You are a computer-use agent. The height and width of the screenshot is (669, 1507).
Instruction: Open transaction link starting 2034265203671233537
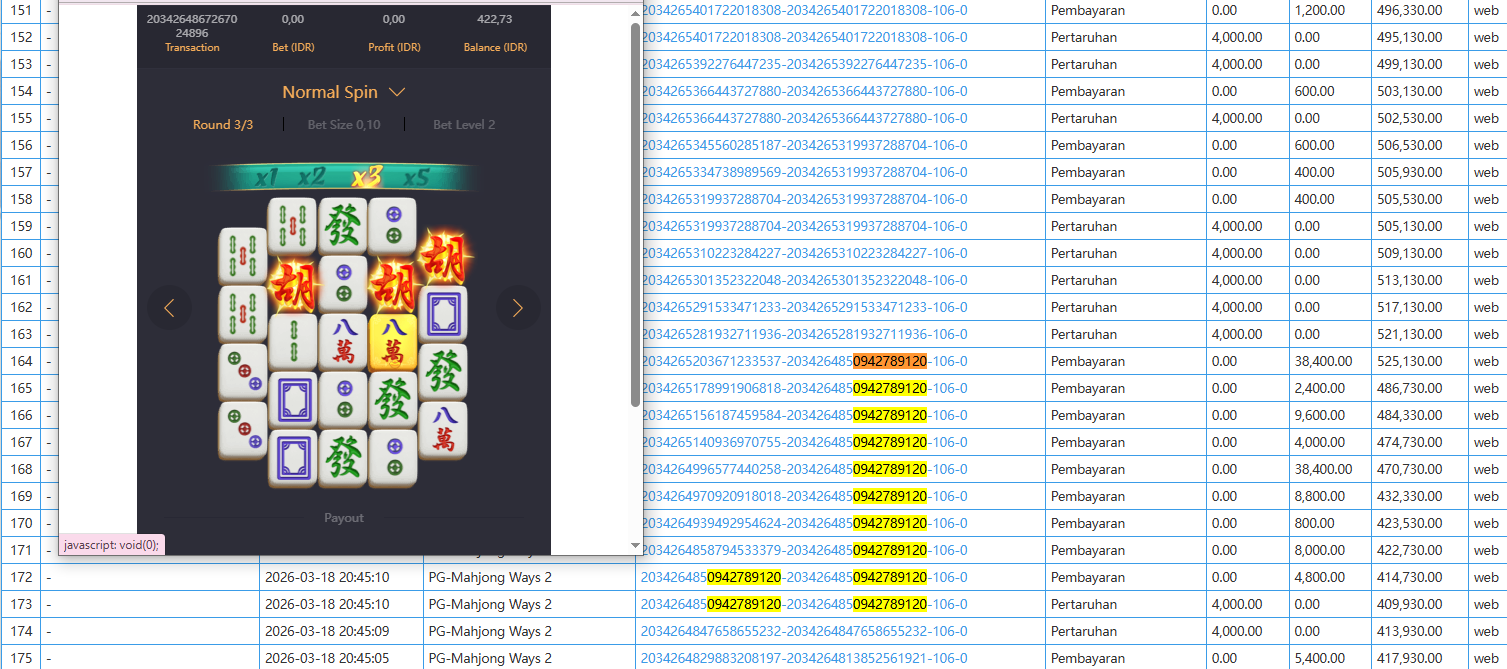[x=804, y=361]
